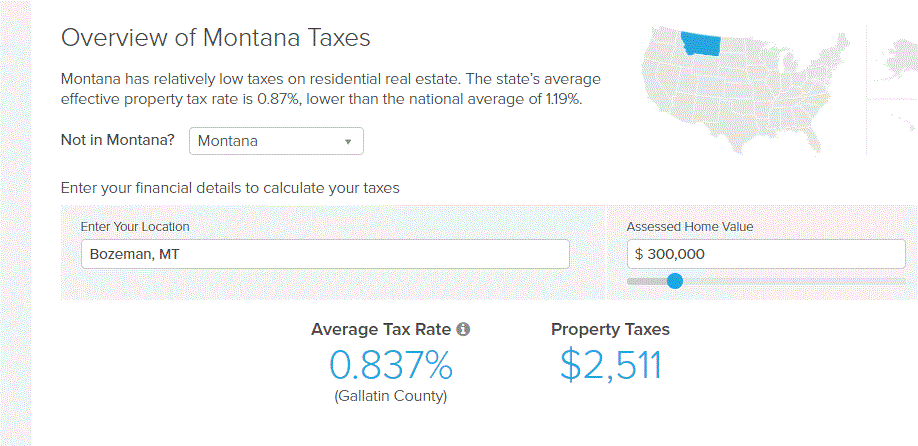Click the Gallatin County label
Screen dimensions: 918x446
tap(390, 396)
